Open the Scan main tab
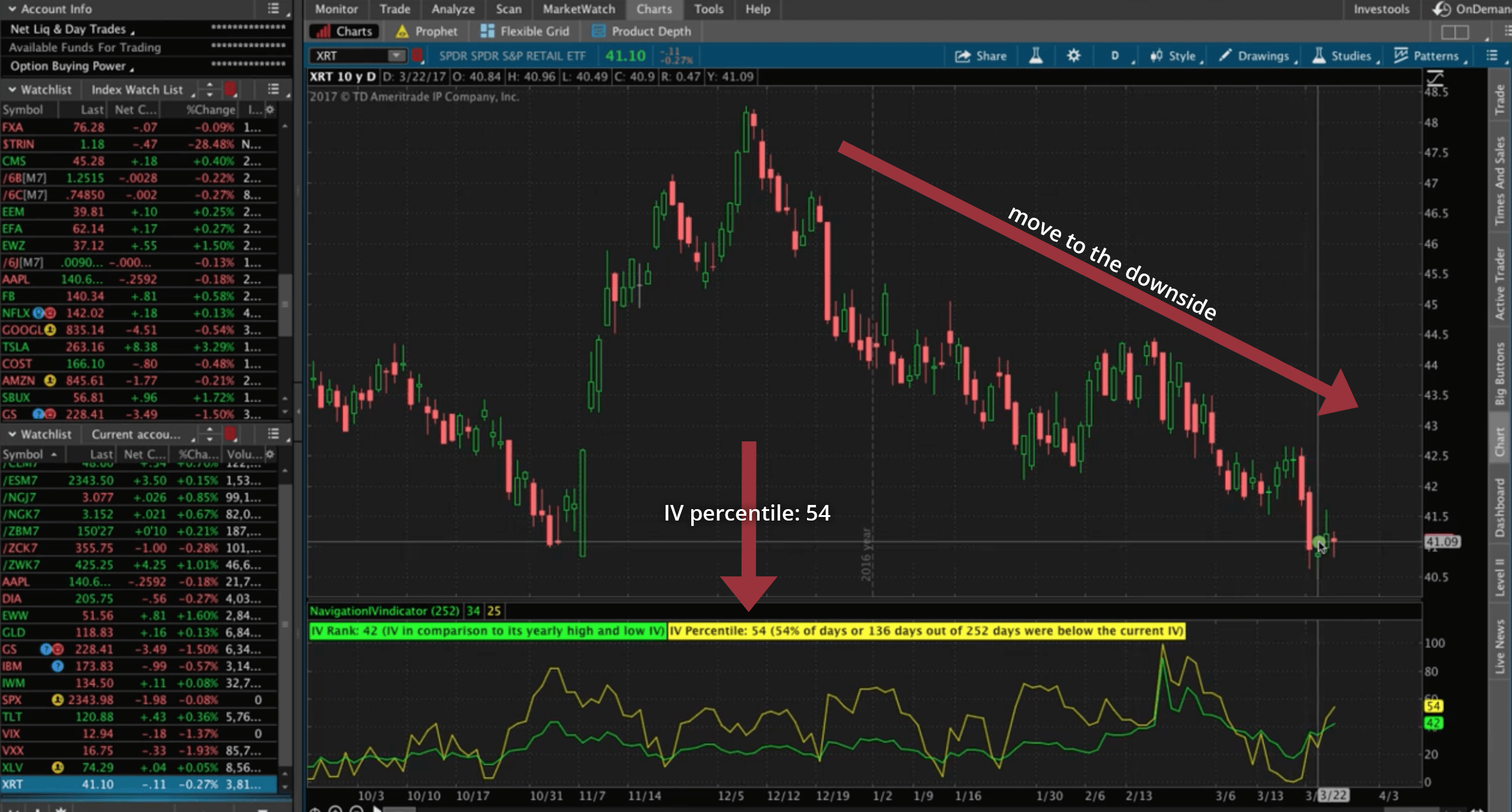 click(x=508, y=9)
